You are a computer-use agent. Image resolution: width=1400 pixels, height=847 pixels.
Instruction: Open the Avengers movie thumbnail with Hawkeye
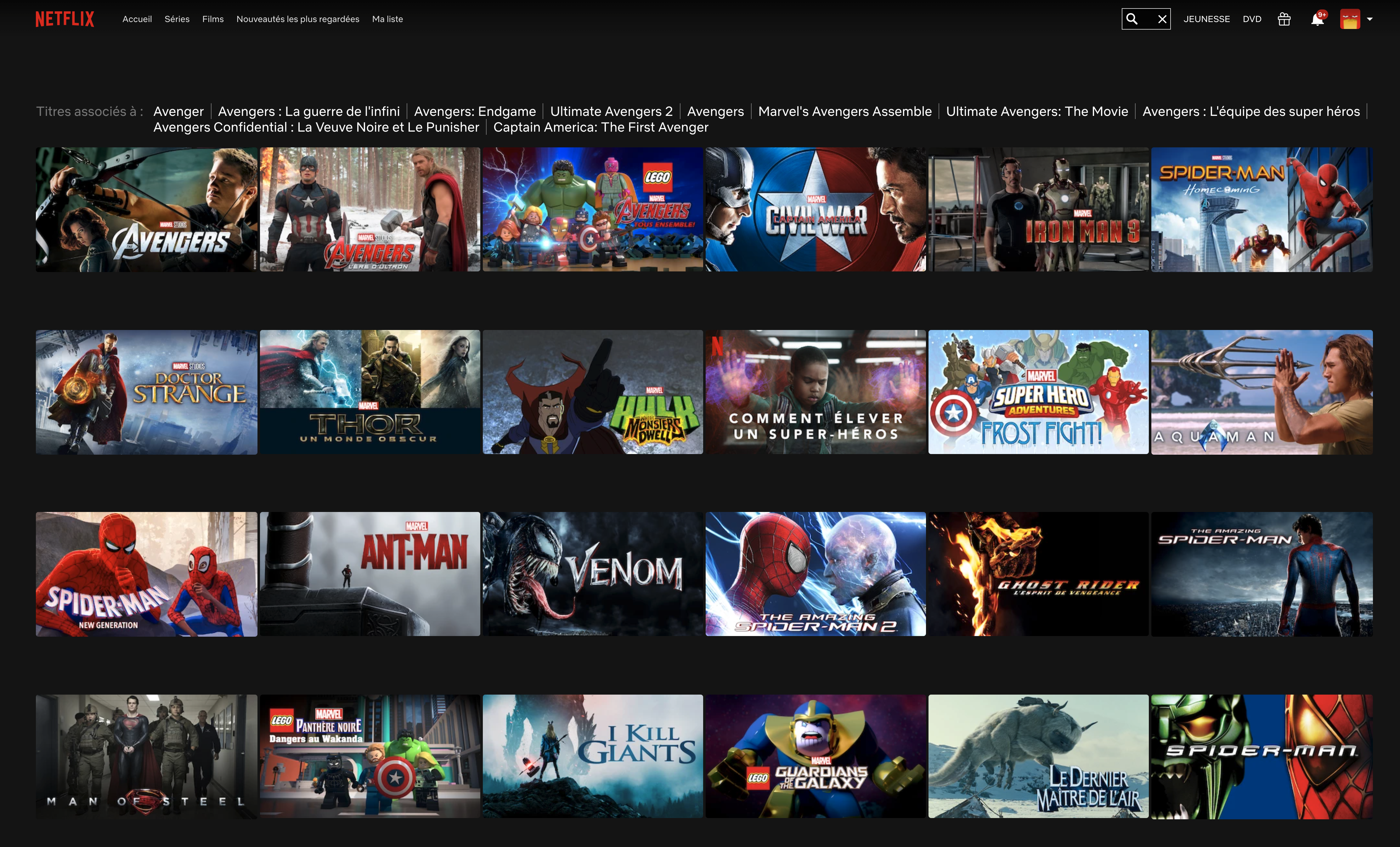[147, 210]
